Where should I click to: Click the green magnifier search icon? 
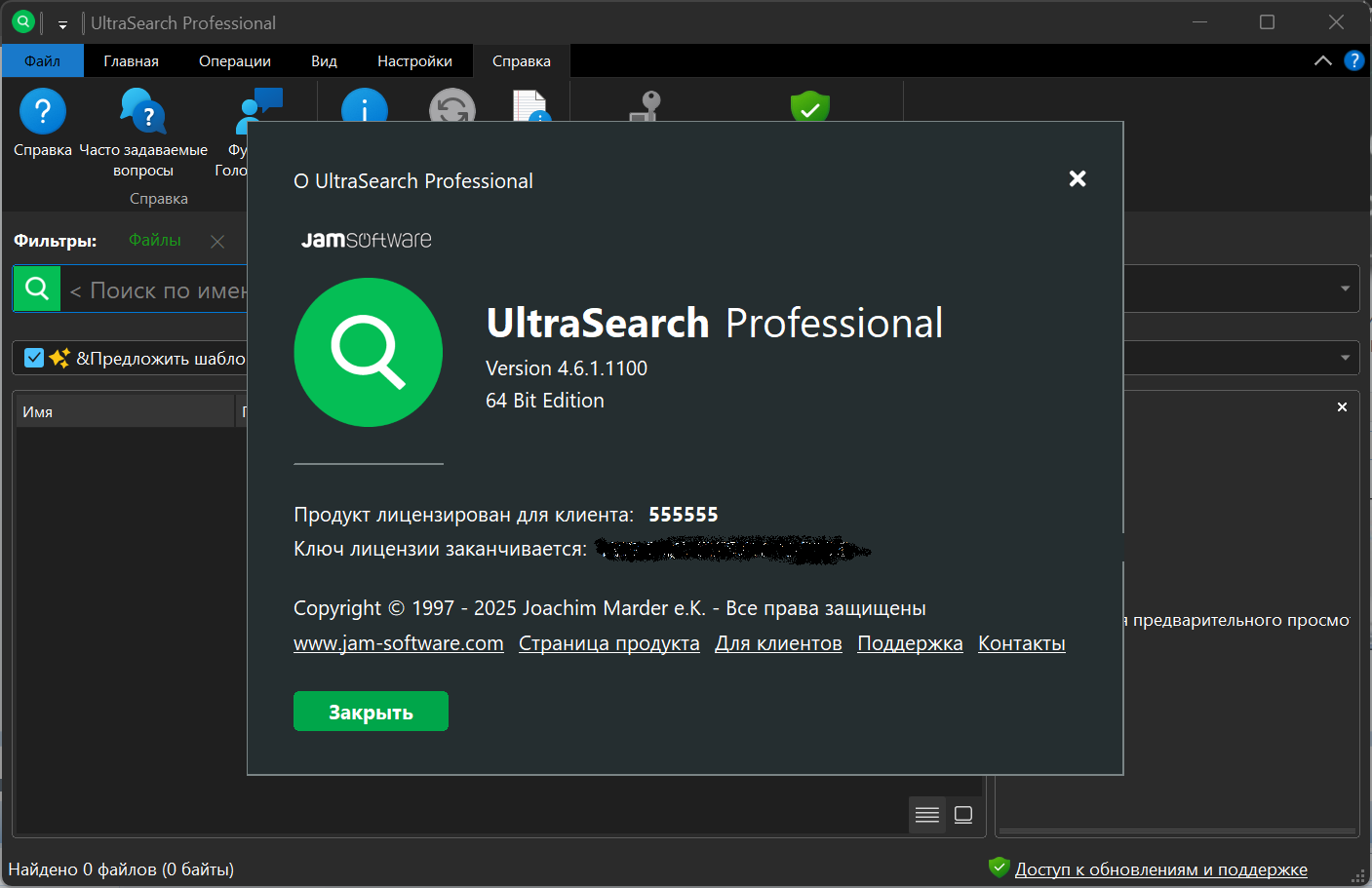(37, 289)
